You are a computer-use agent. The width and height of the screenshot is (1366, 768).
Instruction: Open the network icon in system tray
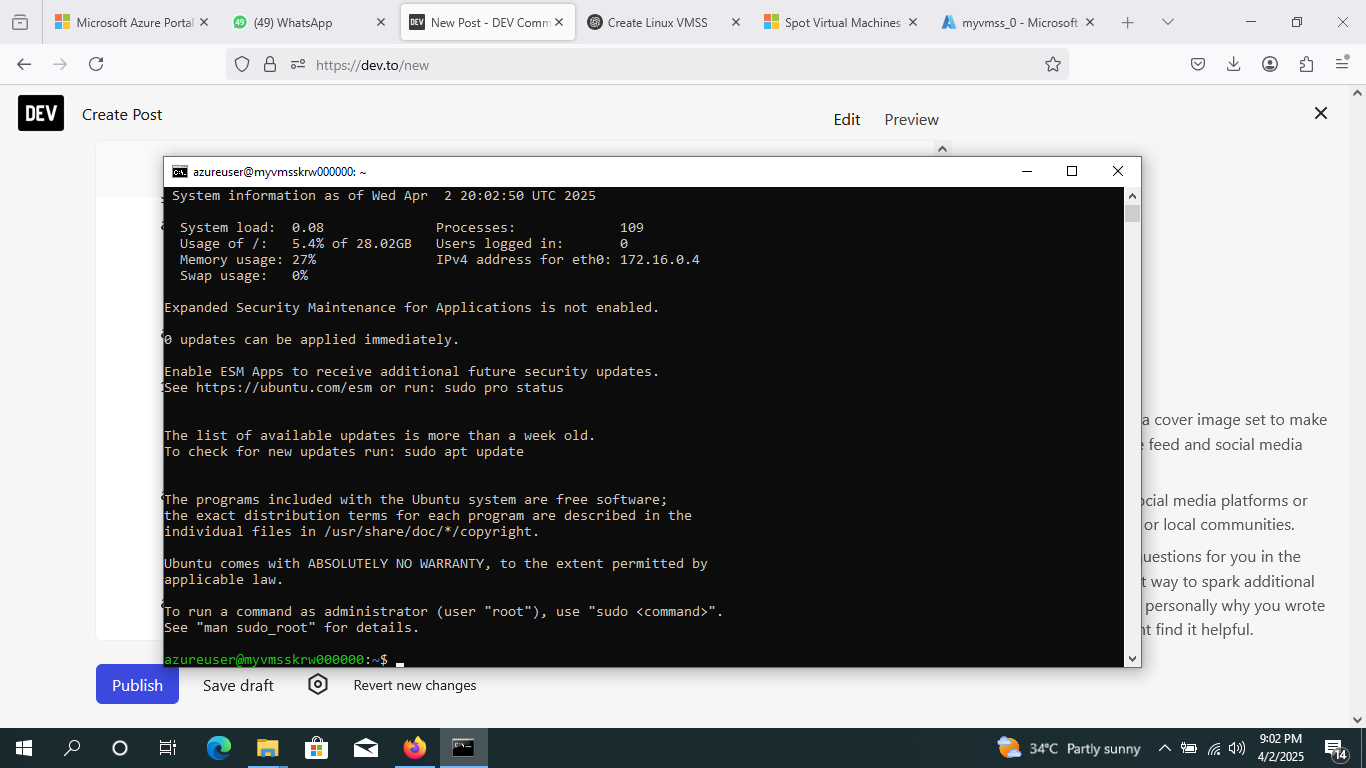(x=1214, y=748)
